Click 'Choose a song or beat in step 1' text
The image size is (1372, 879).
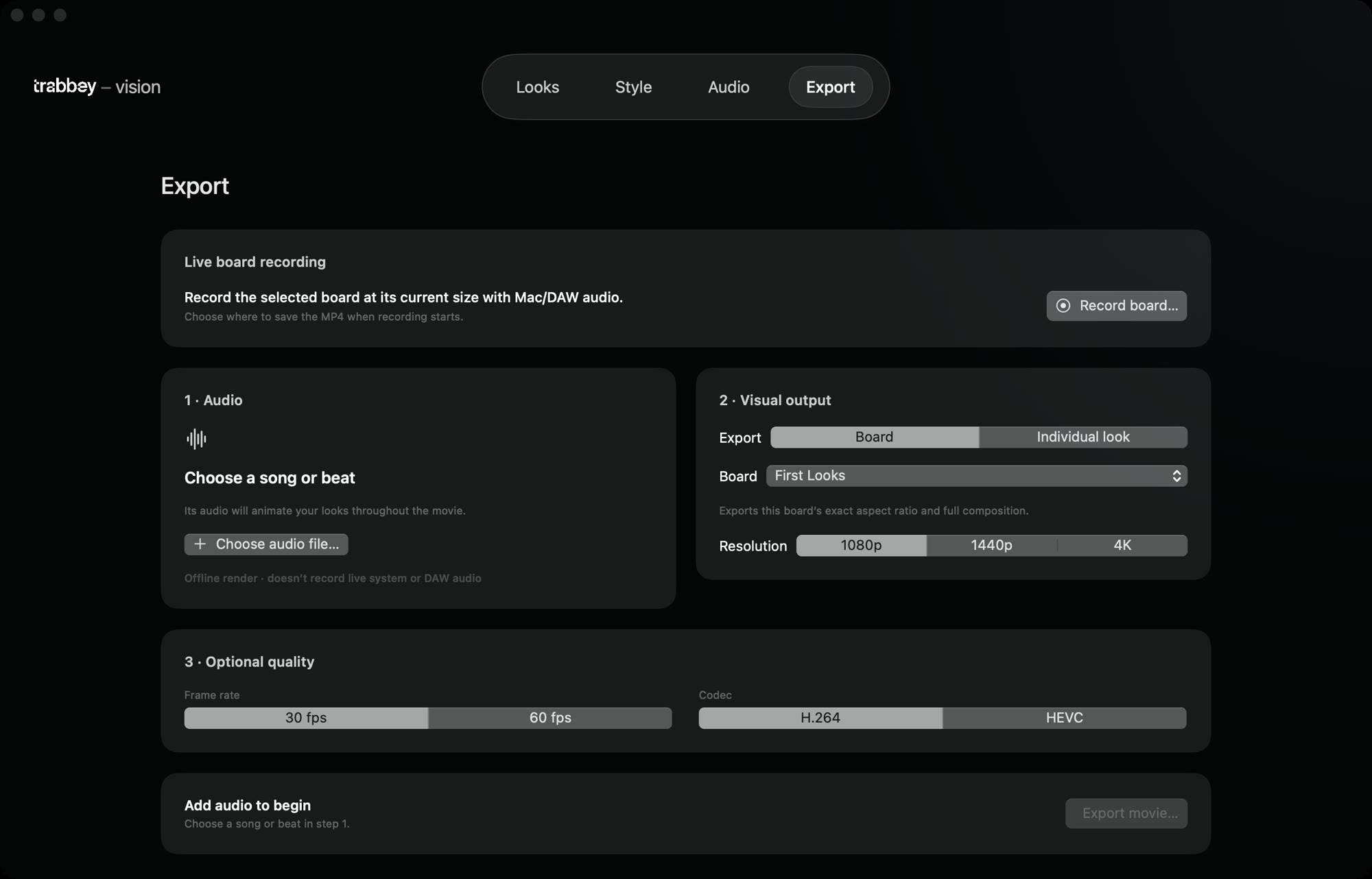click(x=267, y=823)
